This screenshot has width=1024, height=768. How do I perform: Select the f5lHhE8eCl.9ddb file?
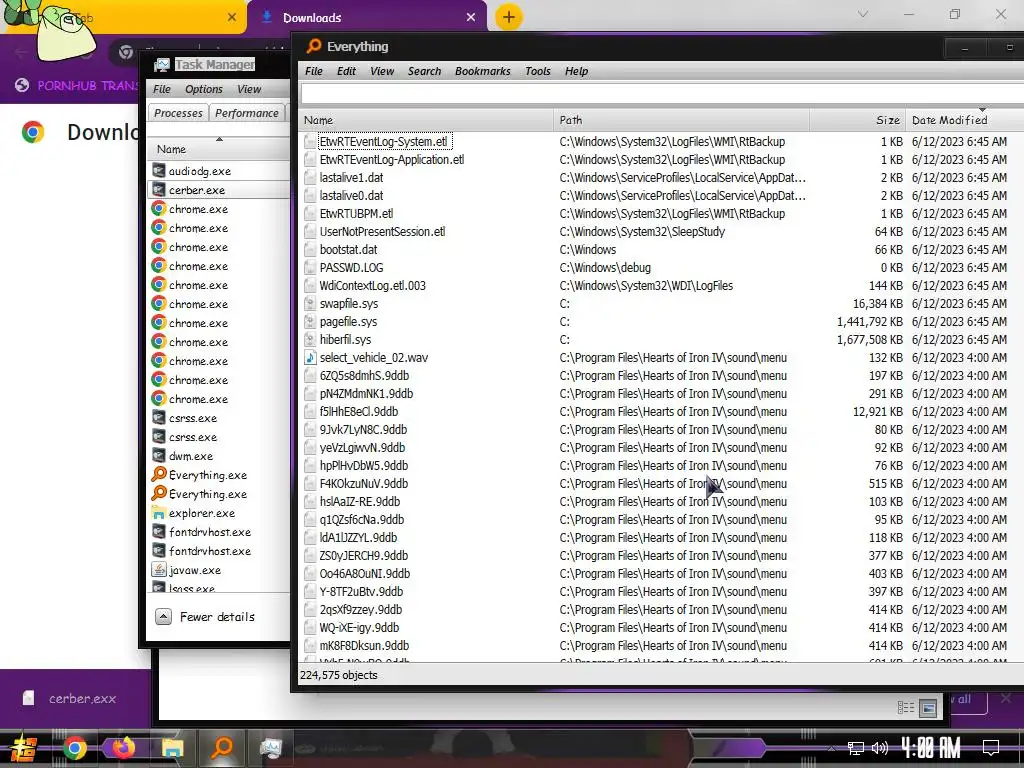point(359,411)
